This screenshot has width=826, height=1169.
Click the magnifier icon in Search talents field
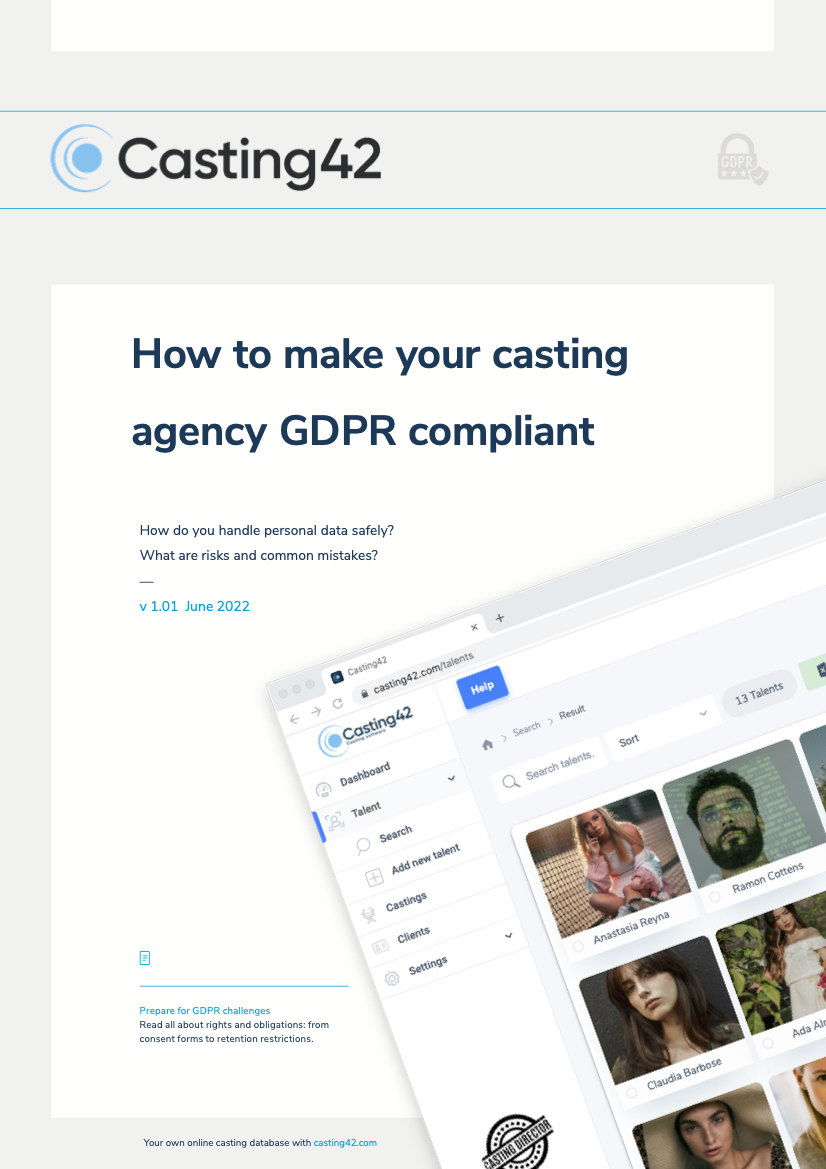[511, 781]
